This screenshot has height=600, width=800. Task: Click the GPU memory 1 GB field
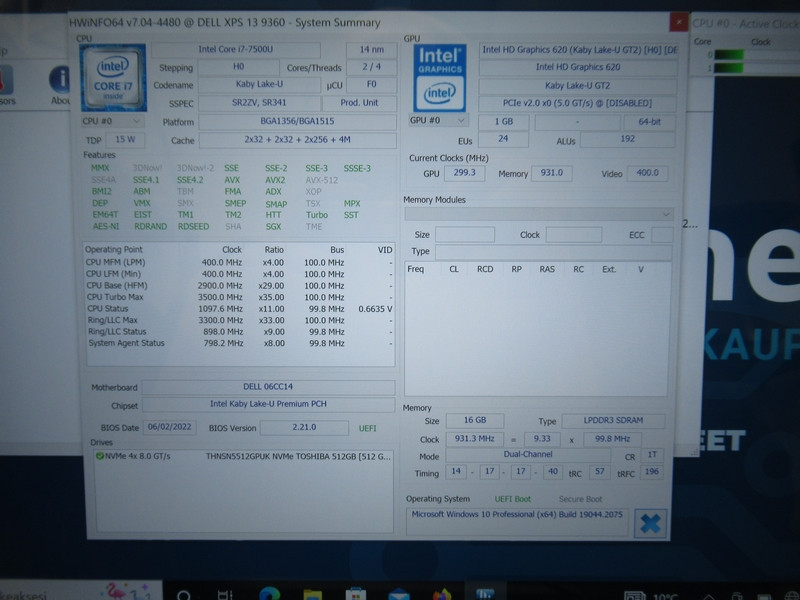pos(503,121)
